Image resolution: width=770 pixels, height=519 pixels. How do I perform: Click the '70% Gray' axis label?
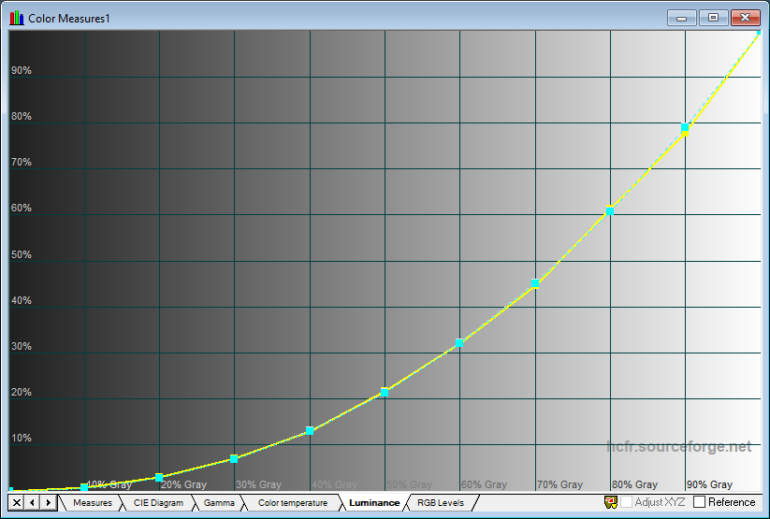[x=559, y=485]
